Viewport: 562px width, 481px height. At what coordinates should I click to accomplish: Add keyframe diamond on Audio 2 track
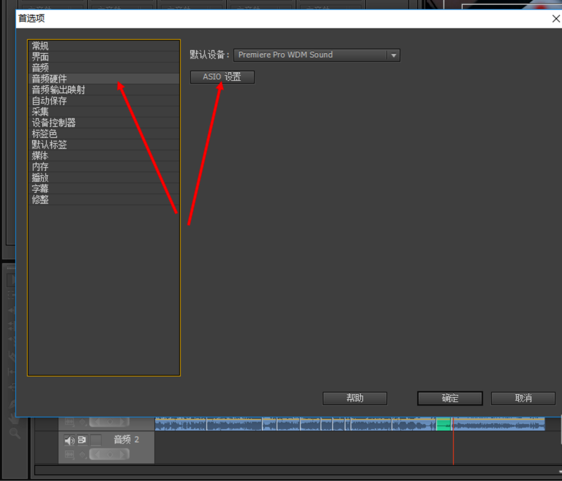pyautogui.click(x=110, y=454)
